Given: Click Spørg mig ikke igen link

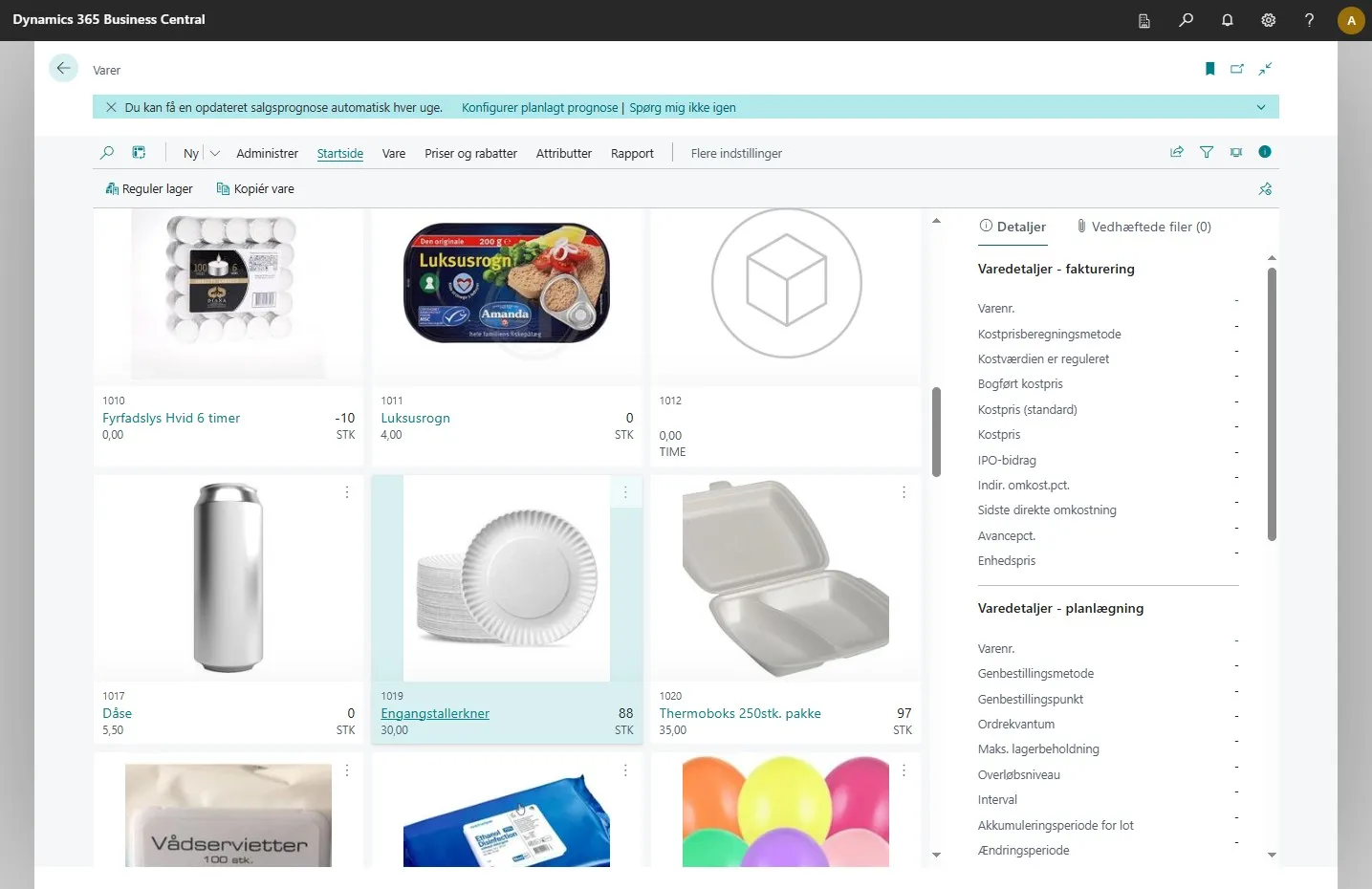Looking at the screenshot, I should 683,108.
